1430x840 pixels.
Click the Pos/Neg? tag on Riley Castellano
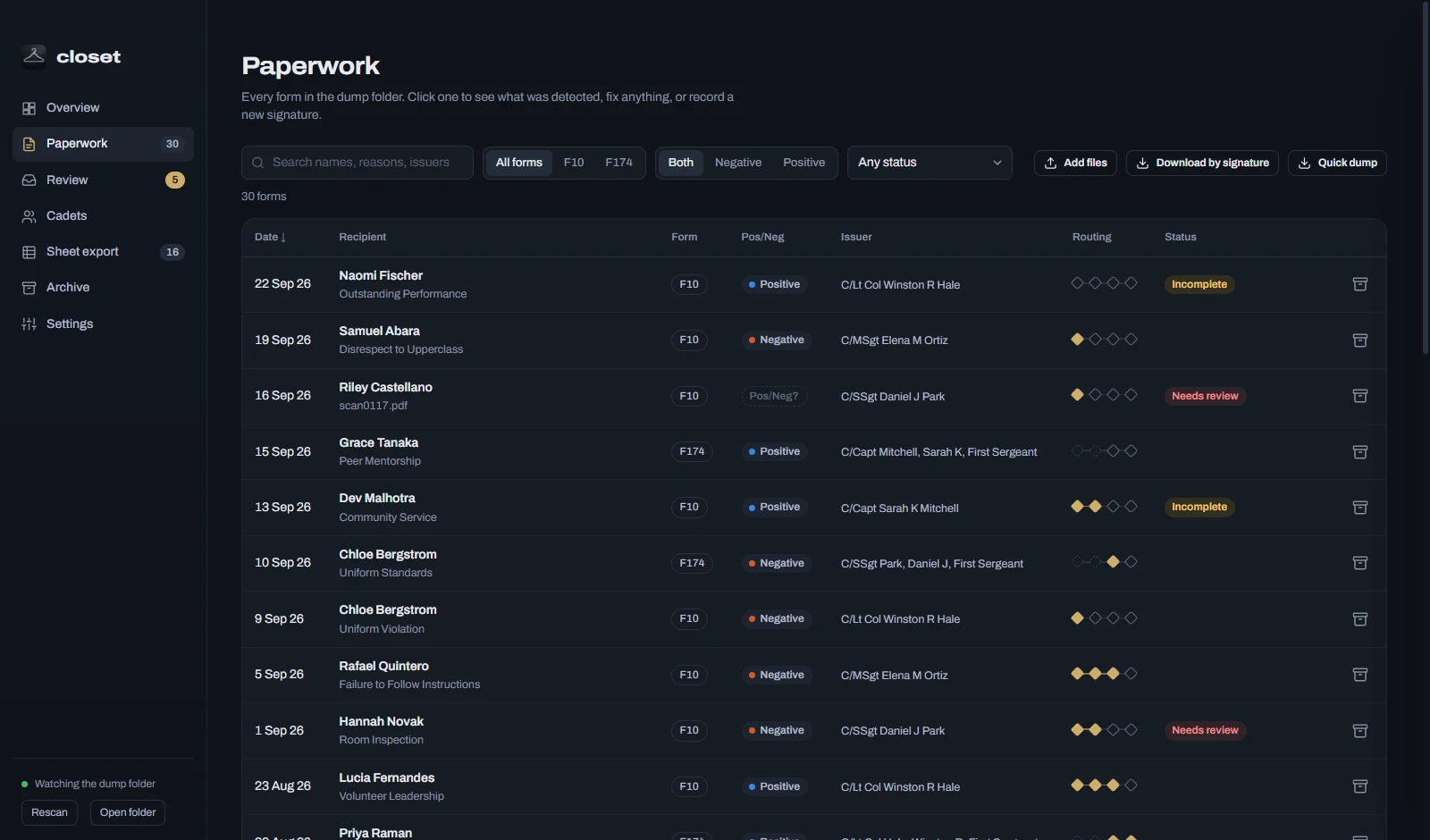[x=774, y=396]
